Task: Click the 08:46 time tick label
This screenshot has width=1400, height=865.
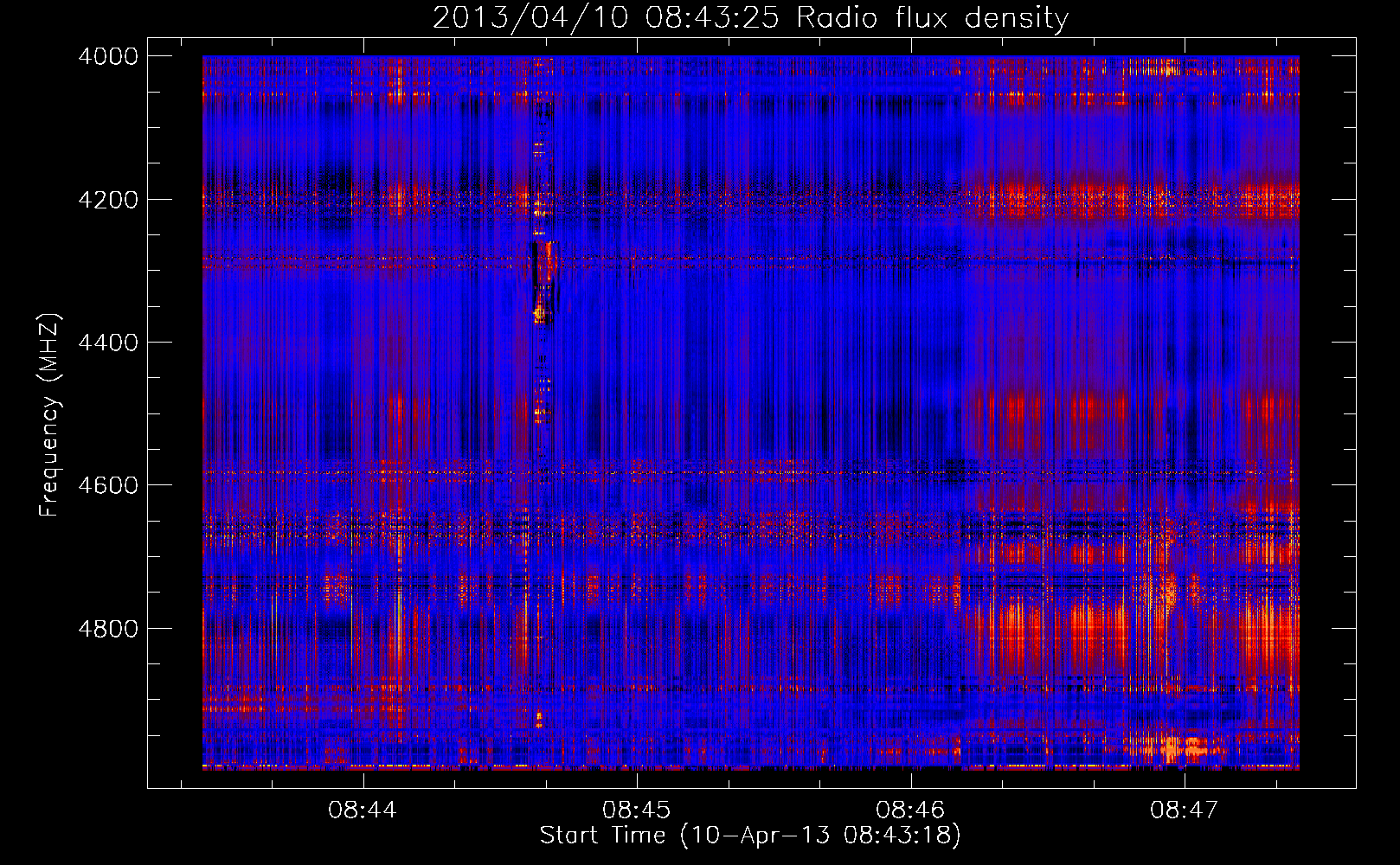Action: click(x=910, y=810)
